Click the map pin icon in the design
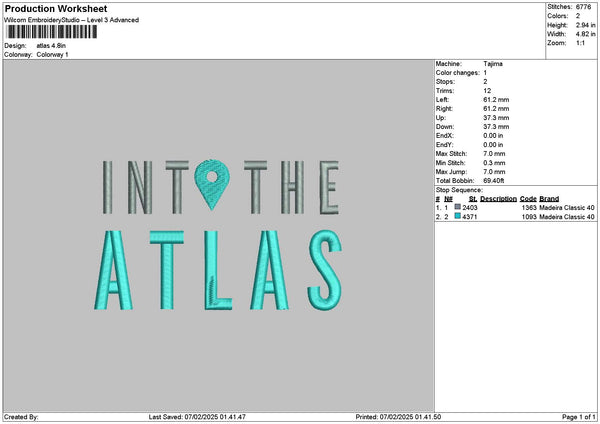The width and height of the screenshot is (600, 424). pos(212,184)
